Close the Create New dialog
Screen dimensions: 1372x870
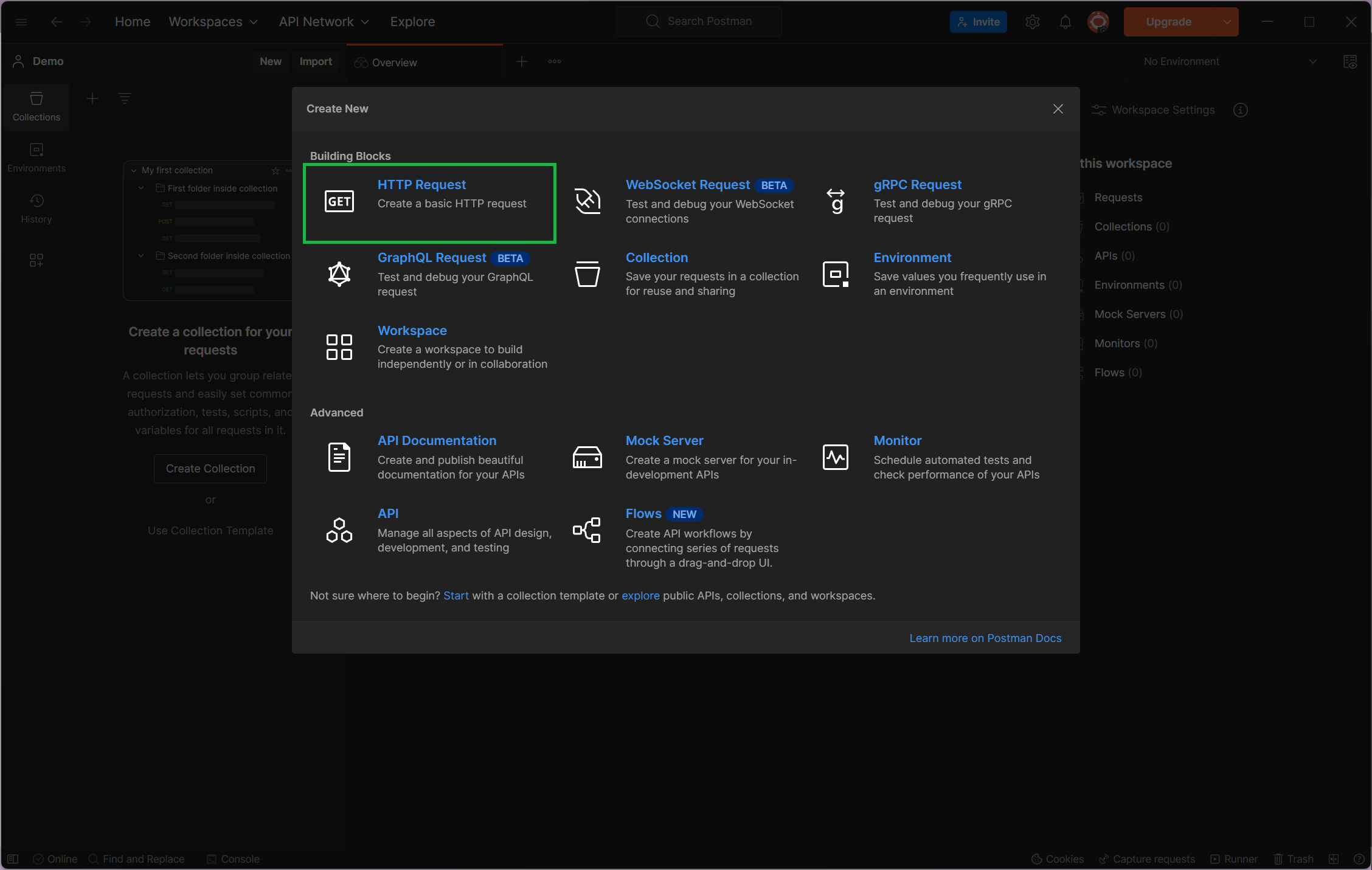tap(1058, 109)
